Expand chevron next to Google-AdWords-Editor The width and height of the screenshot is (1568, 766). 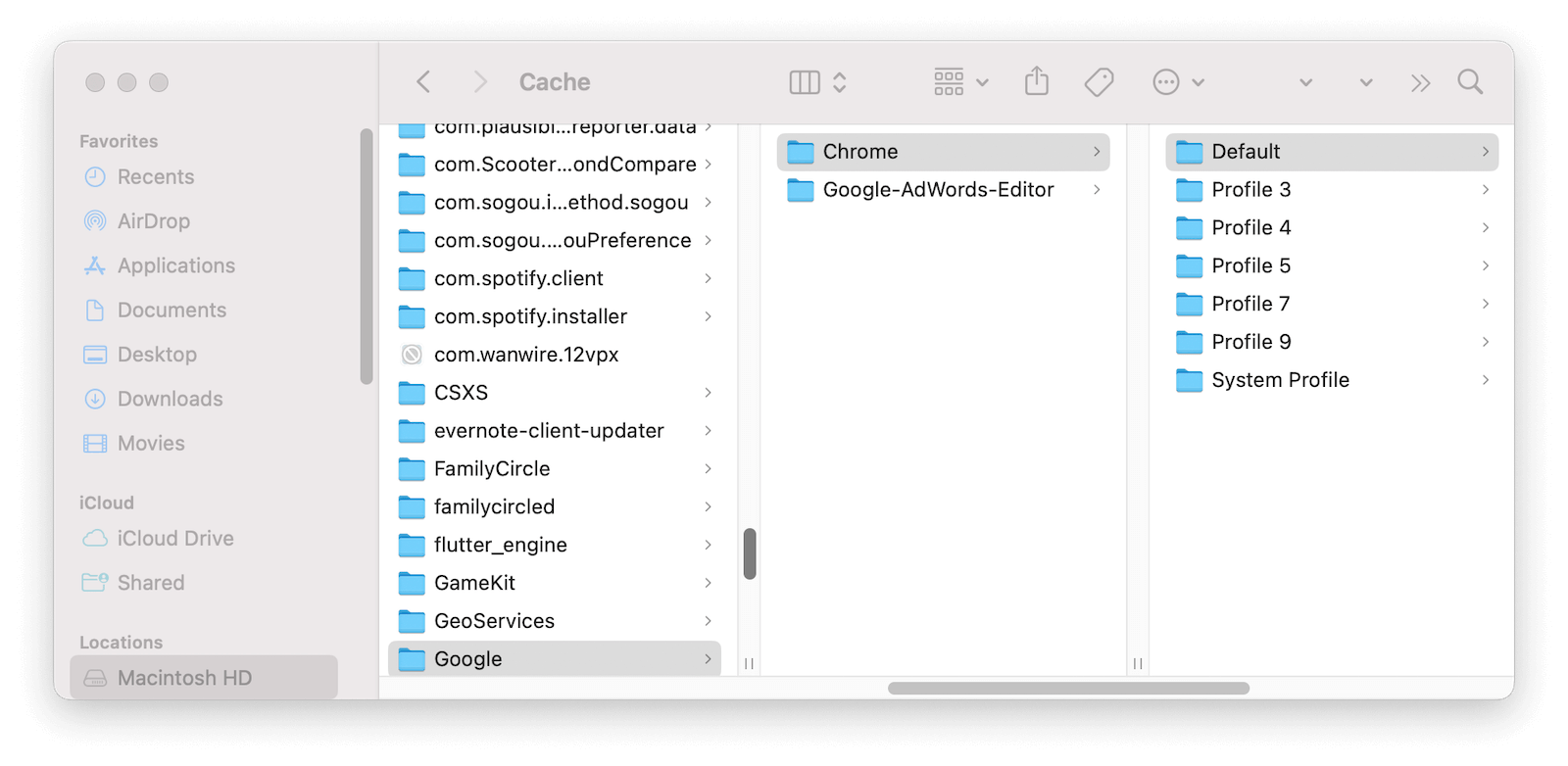click(x=1097, y=190)
